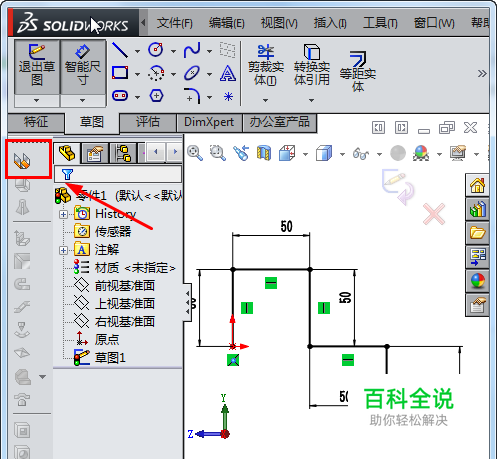Click the Section View icon
The image size is (497, 459).
264,153
